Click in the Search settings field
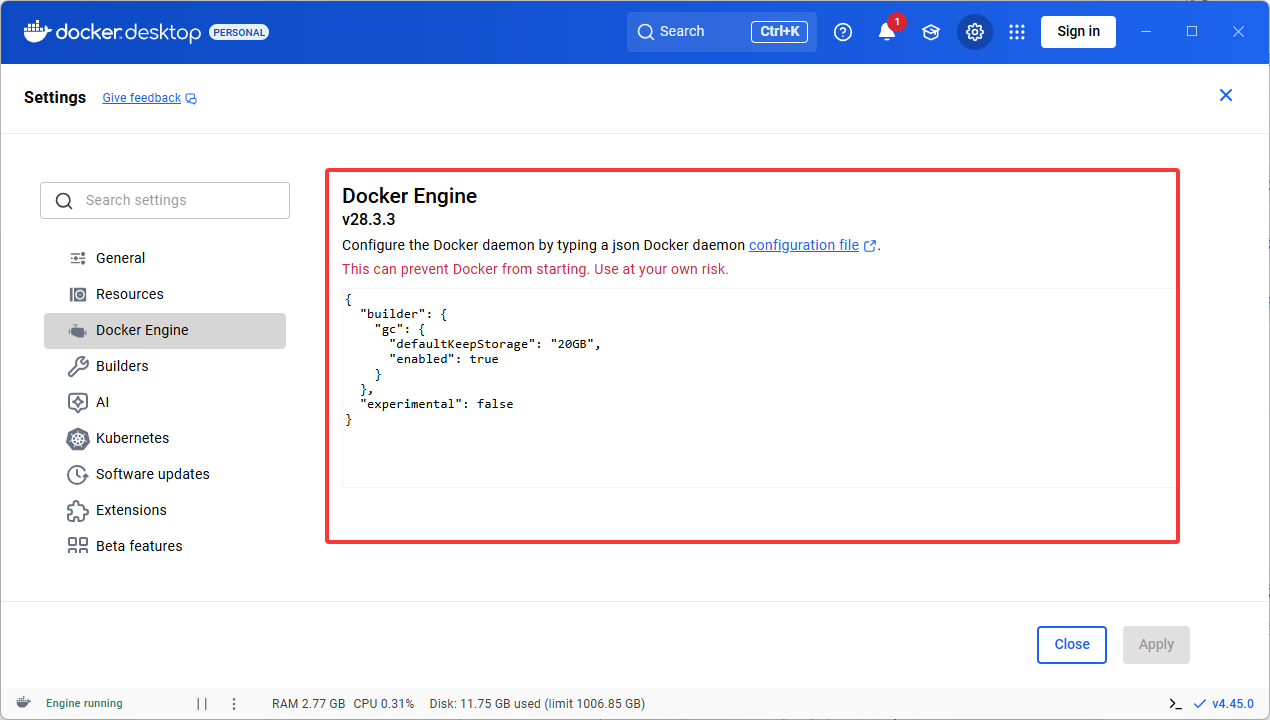The image size is (1270, 720). coord(165,200)
